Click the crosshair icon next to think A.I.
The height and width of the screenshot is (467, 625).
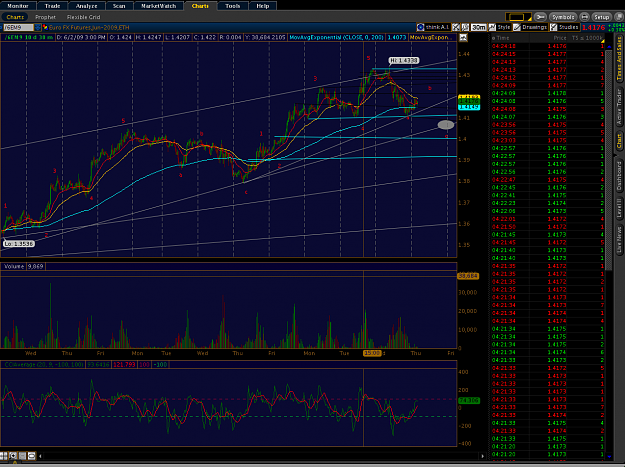point(456,27)
